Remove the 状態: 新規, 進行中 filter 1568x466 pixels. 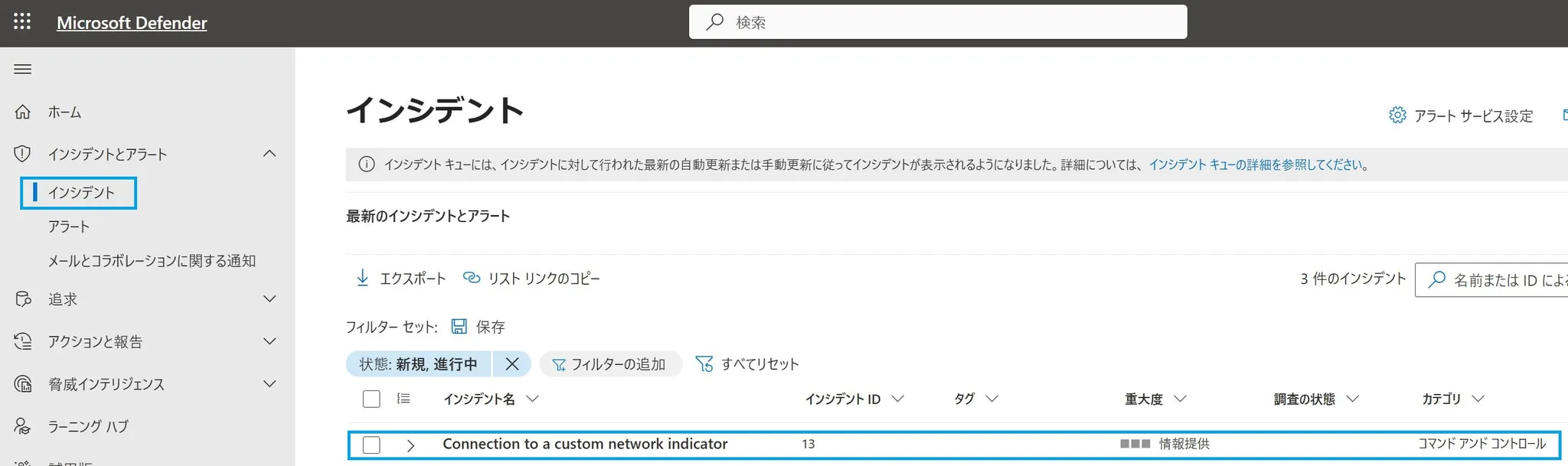512,364
